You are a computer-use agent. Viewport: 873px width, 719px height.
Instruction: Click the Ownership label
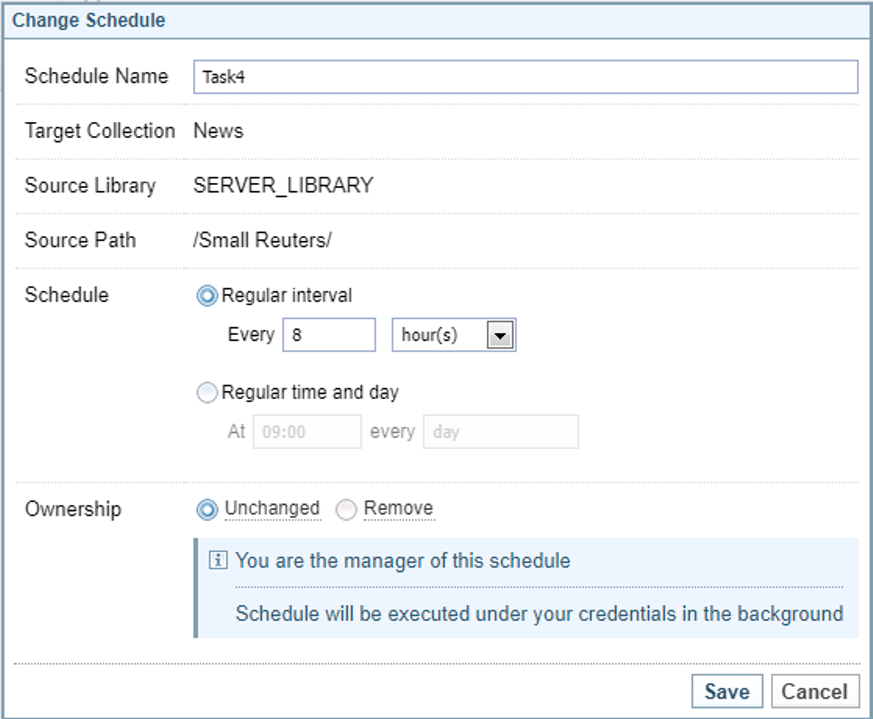(x=73, y=509)
